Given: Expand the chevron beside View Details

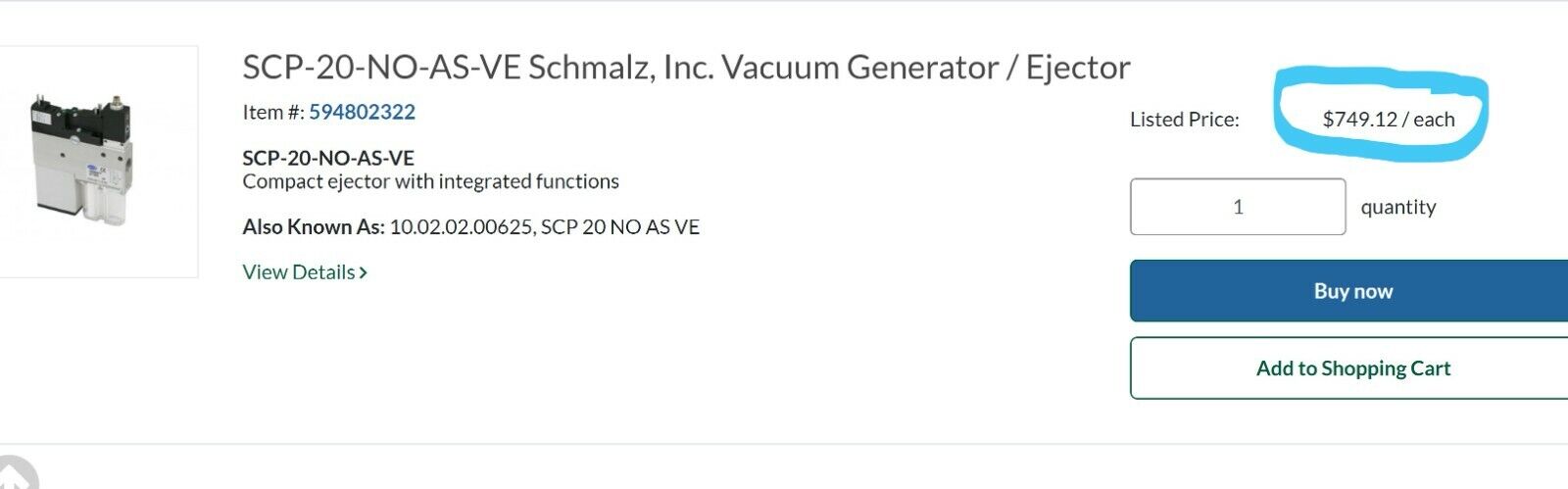Looking at the screenshot, I should tap(364, 272).
